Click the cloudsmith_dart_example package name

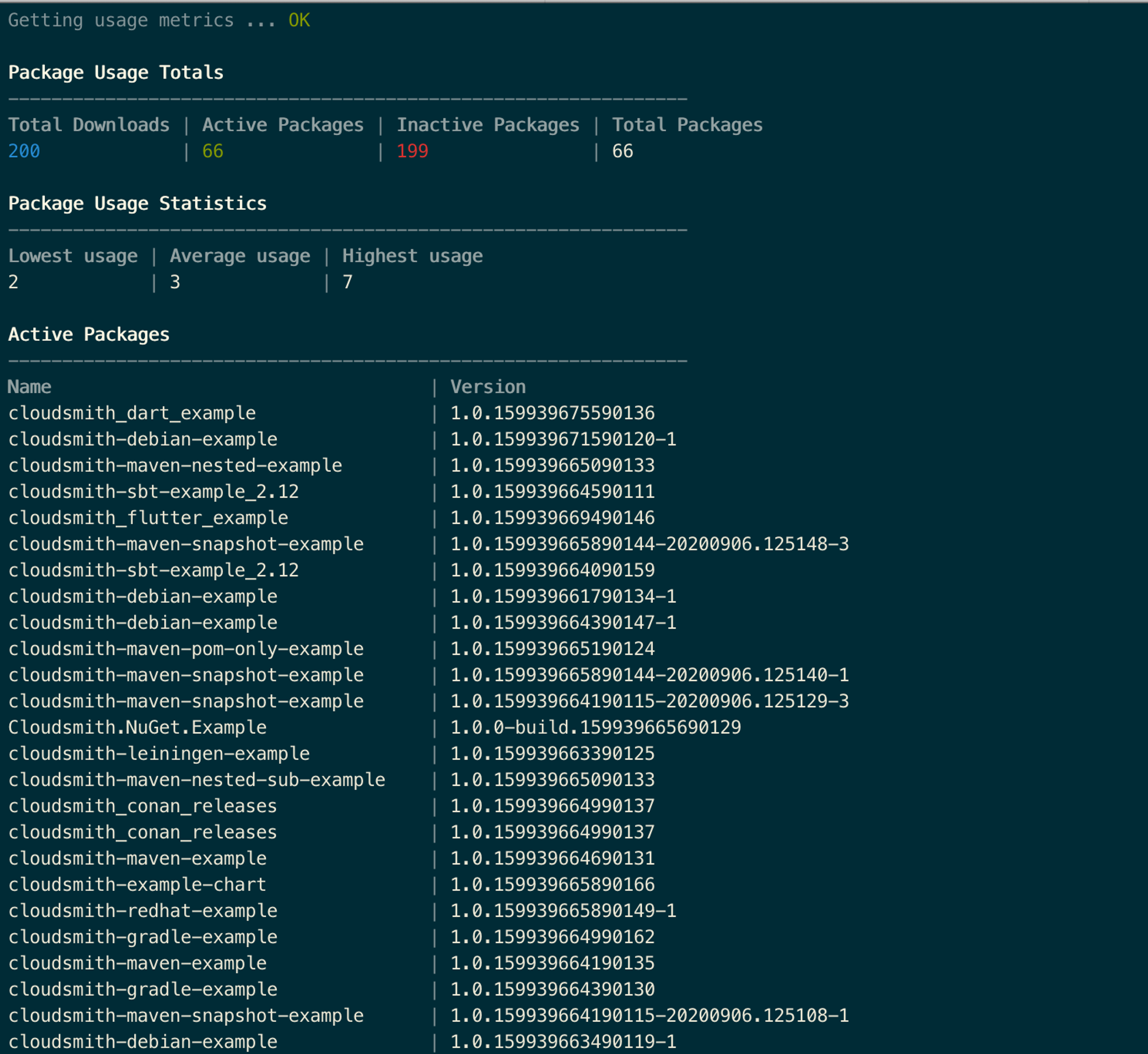point(132,413)
